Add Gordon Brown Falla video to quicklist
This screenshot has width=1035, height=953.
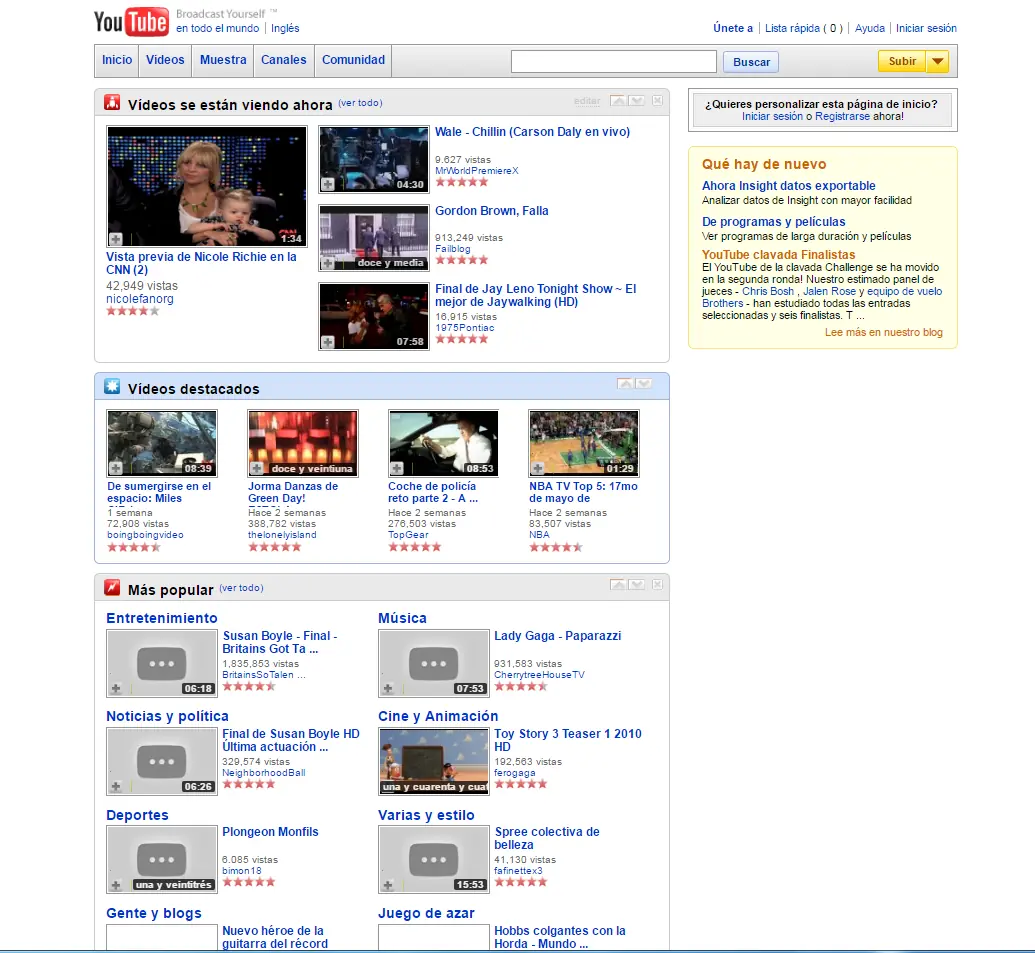327,263
